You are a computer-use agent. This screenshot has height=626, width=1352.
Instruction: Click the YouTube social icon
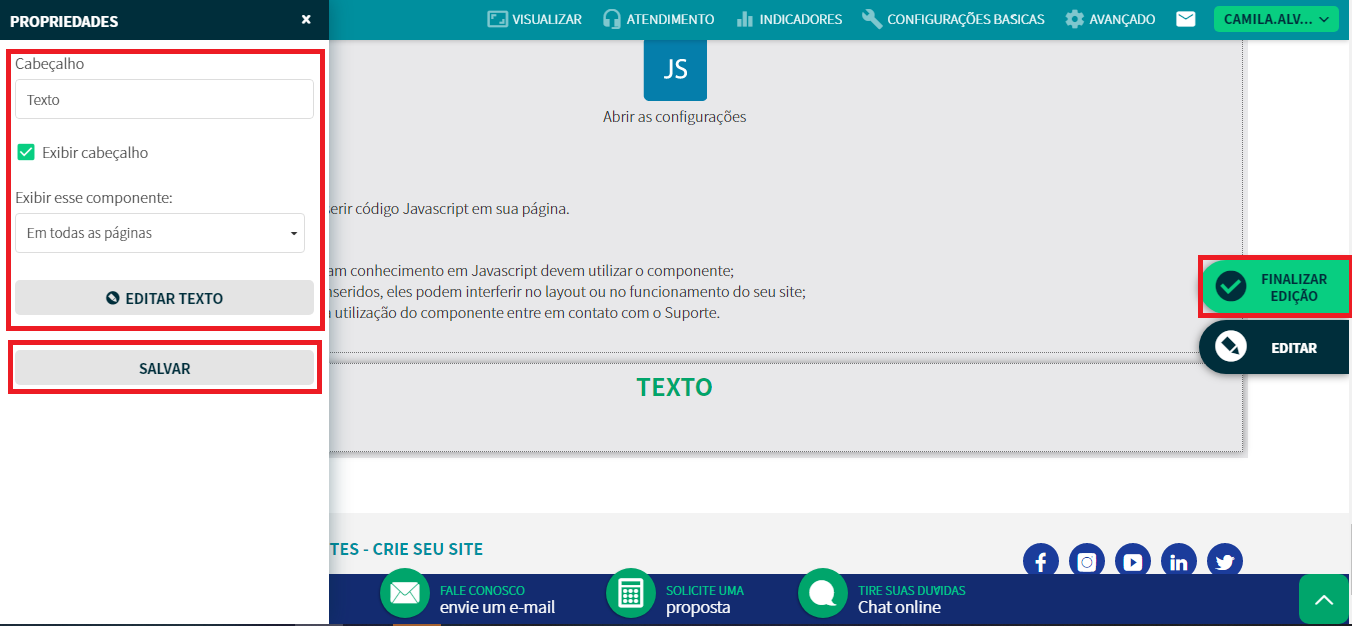pyautogui.click(x=1132, y=561)
